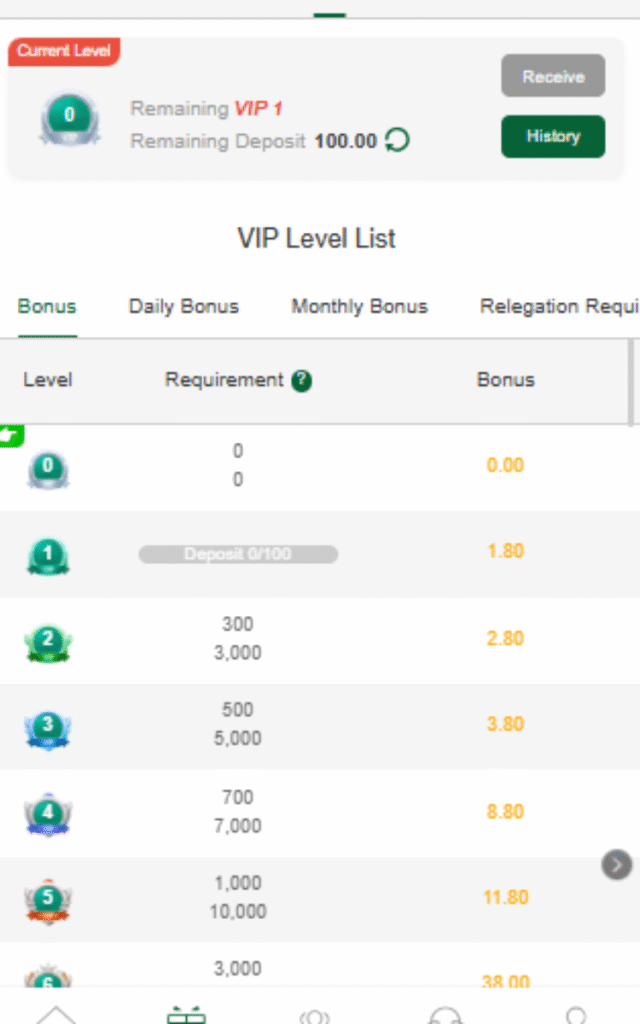Viewport: 640px width, 1024px height.
Task: Click the VIP level 4 badge icon
Action: tap(48, 814)
